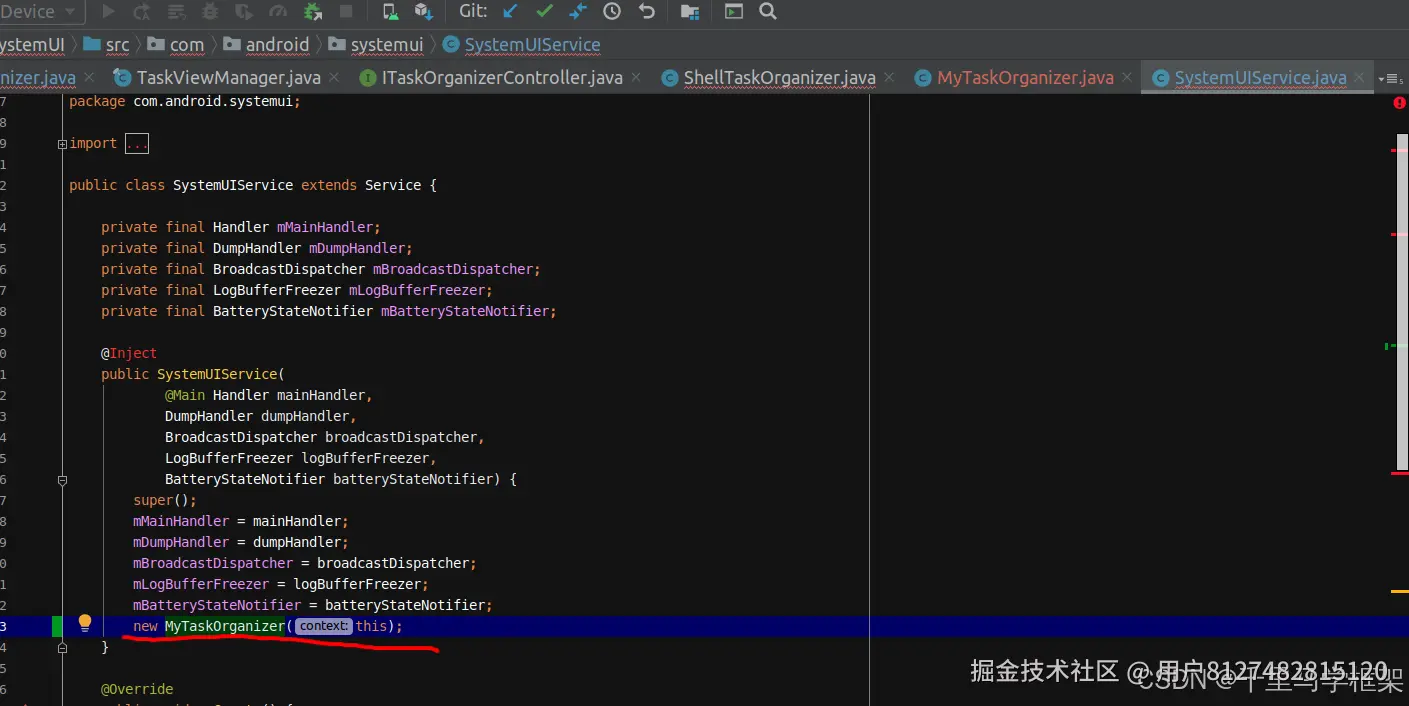Close the TaskViewManager.java tab
Screen dimensions: 1409x706
(334, 77)
